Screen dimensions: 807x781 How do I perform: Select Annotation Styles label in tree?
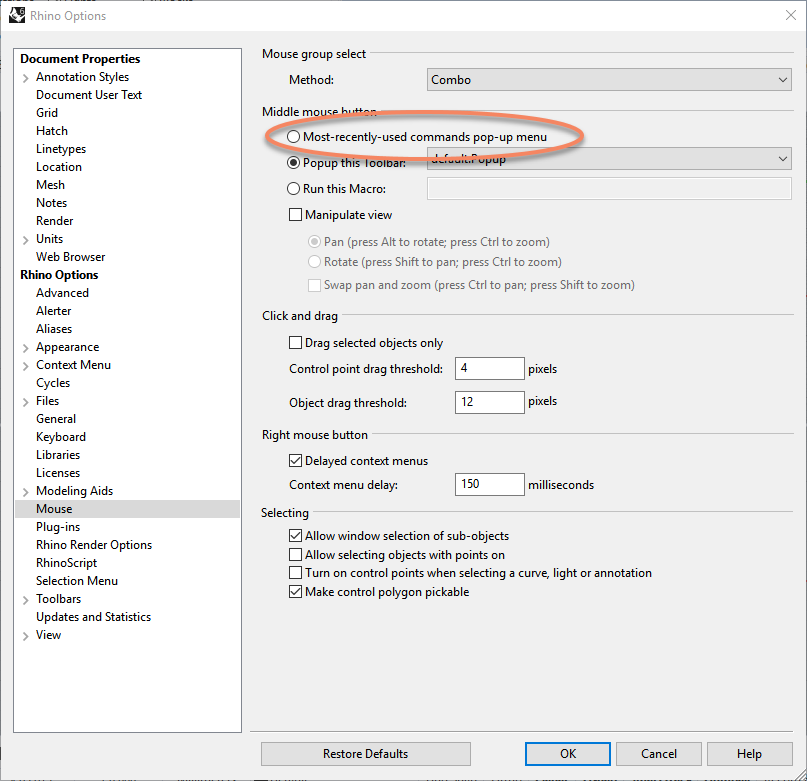pyautogui.click(x=82, y=77)
